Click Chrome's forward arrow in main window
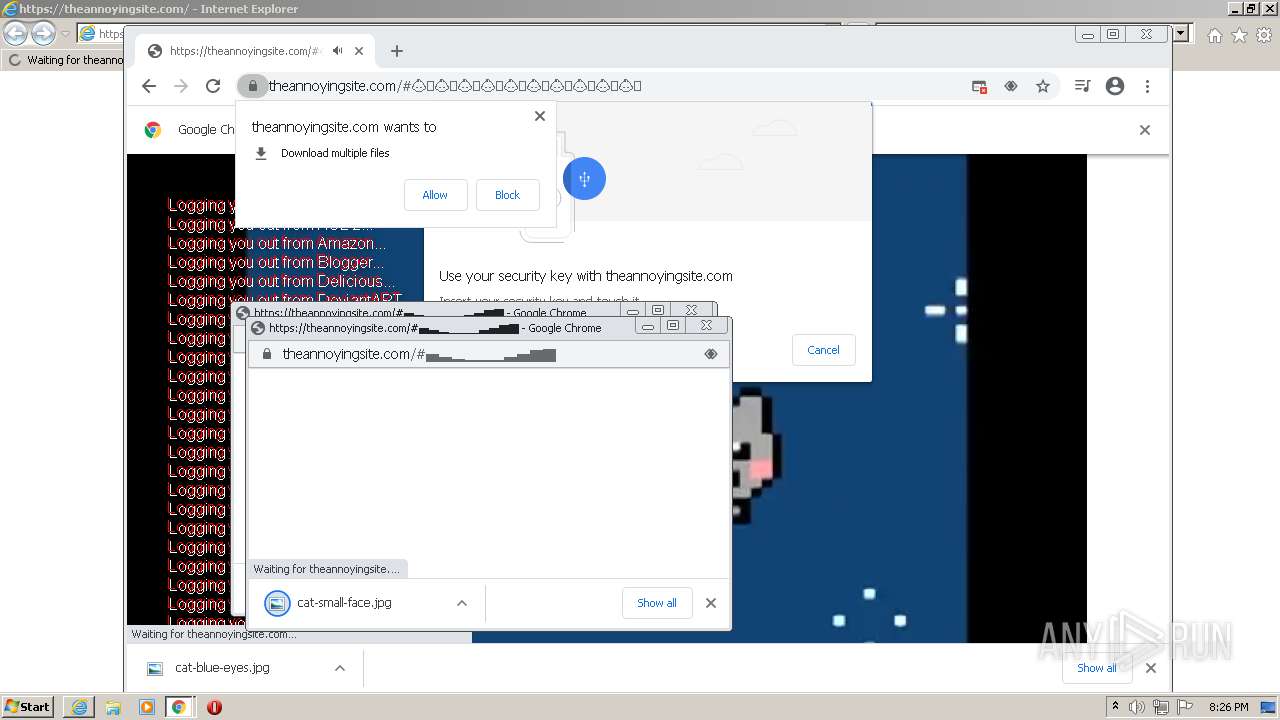1280x720 pixels. pyautogui.click(x=181, y=86)
